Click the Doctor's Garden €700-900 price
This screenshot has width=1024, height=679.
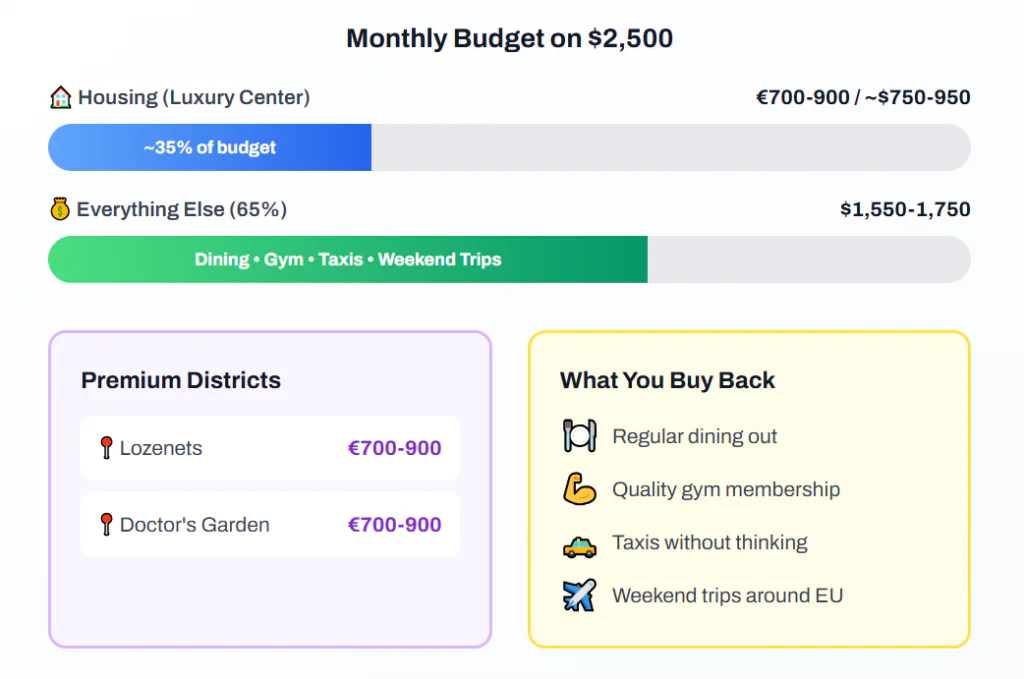(x=394, y=524)
